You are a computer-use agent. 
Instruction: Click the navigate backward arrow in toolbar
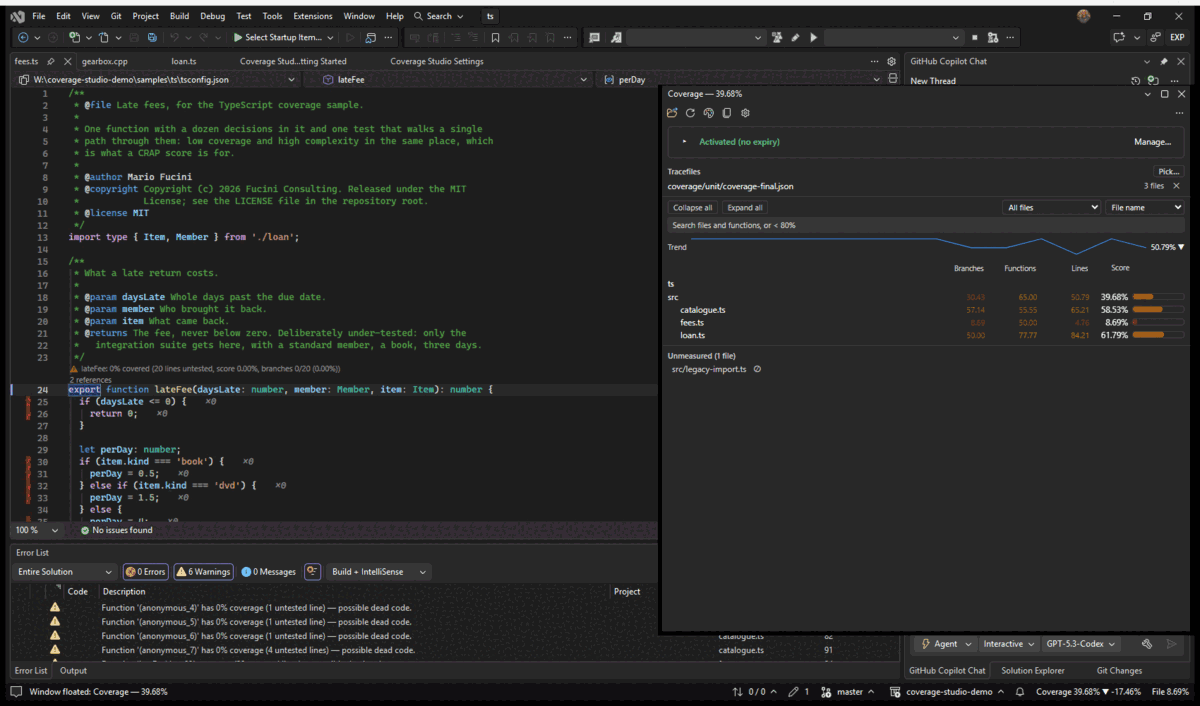coord(23,37)
